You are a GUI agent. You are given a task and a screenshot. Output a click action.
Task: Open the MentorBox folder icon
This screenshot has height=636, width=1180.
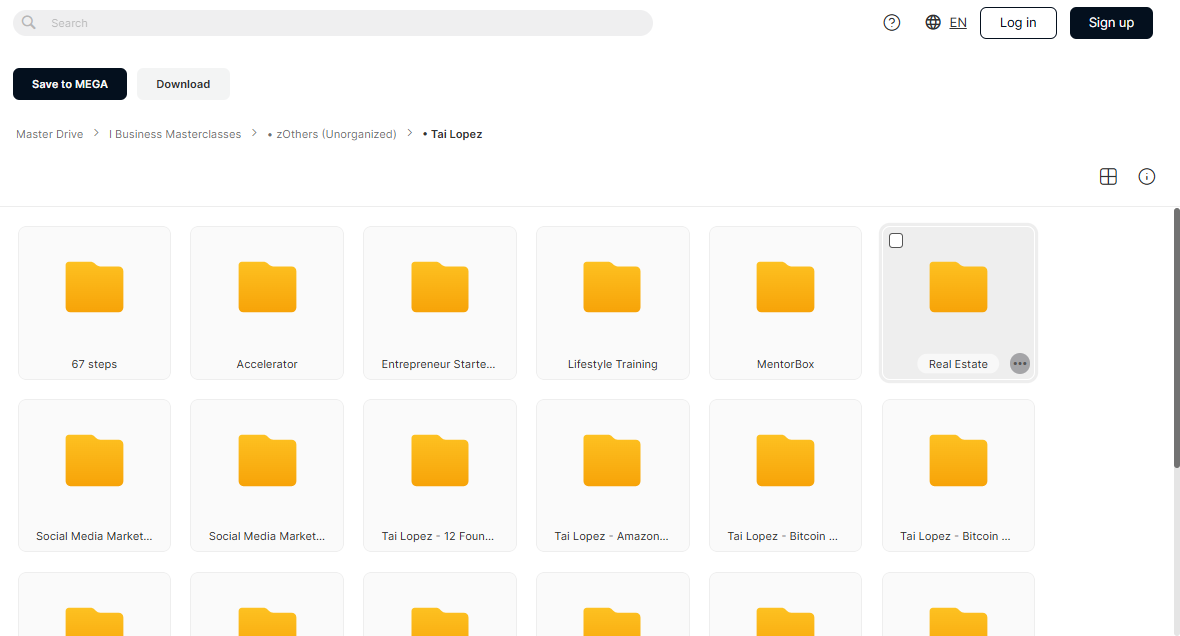pyautogui.click(x=786, y=287)
